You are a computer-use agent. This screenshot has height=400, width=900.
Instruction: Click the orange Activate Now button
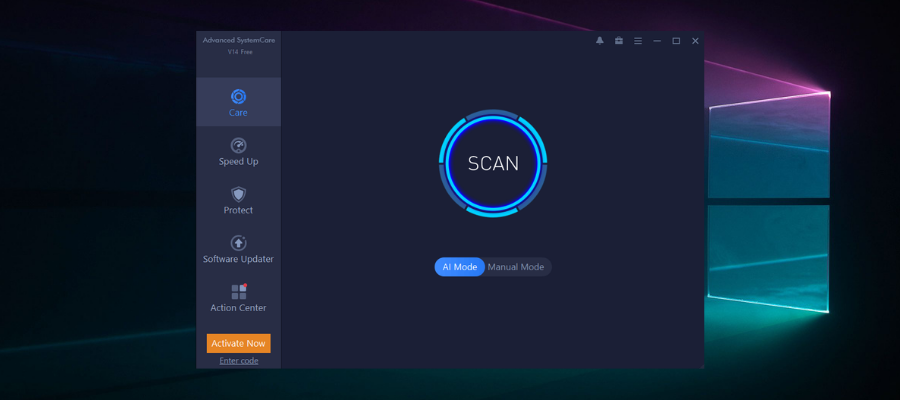[x=239, y=343]
